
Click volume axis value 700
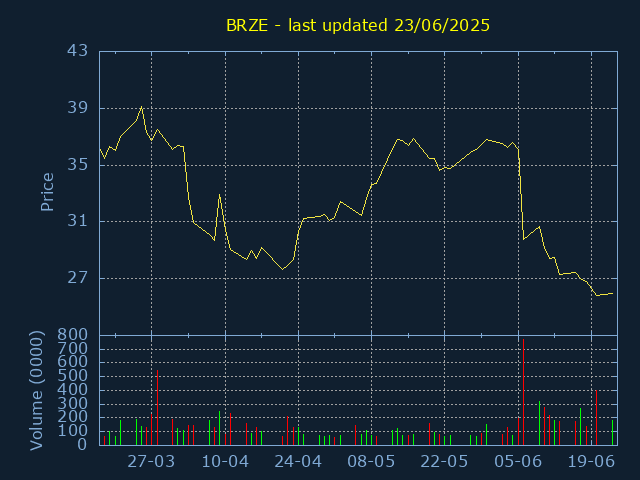[72, 349]
